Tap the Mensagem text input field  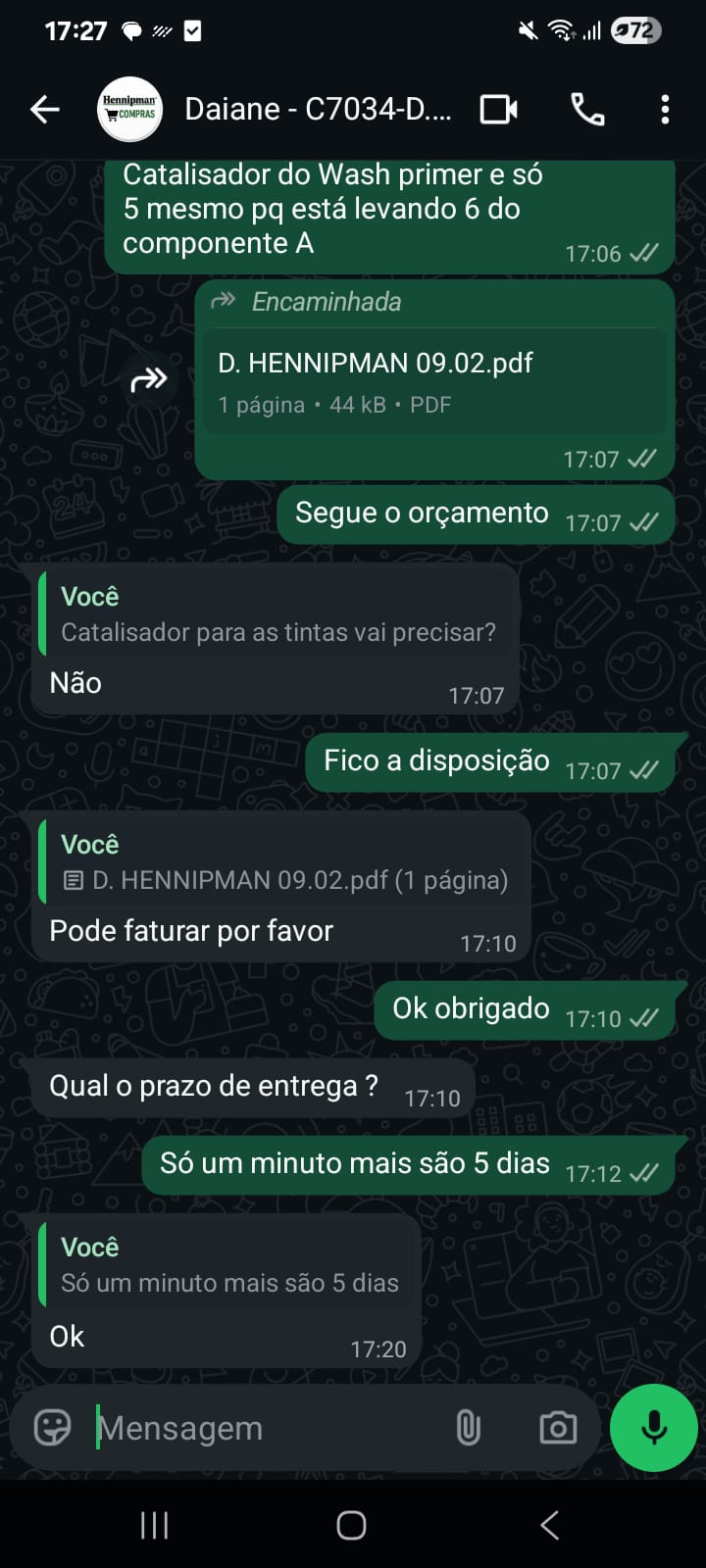tap(265, 1428)
